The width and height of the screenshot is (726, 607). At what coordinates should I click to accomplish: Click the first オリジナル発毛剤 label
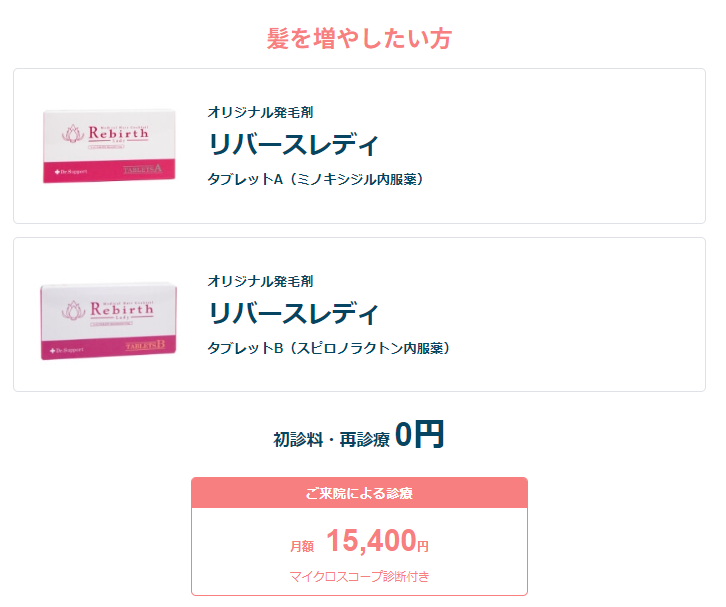(260, 112)
